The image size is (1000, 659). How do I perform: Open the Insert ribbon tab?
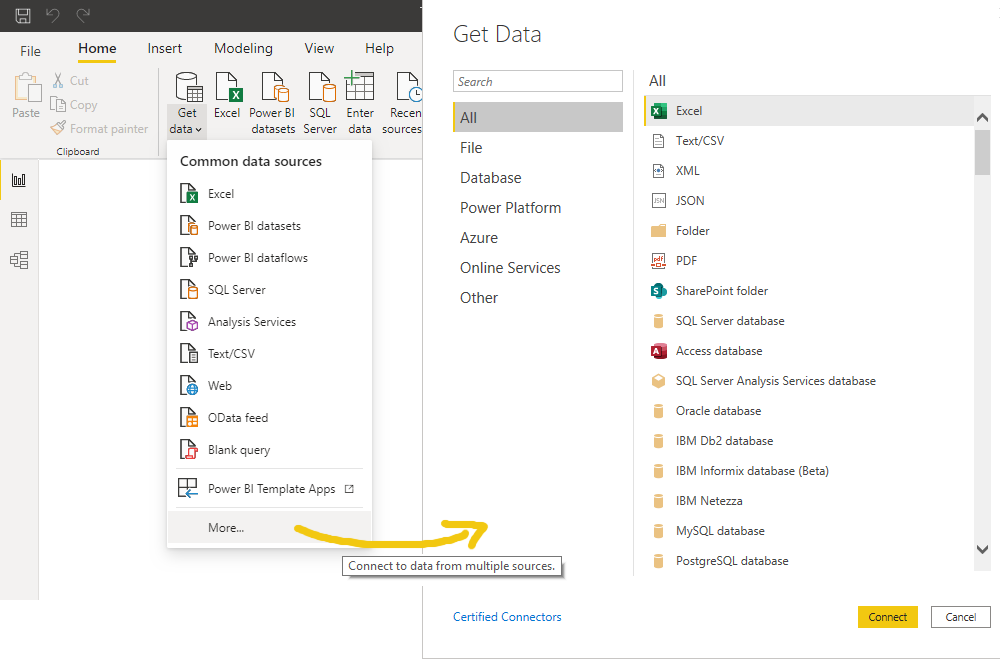point(165,48)
